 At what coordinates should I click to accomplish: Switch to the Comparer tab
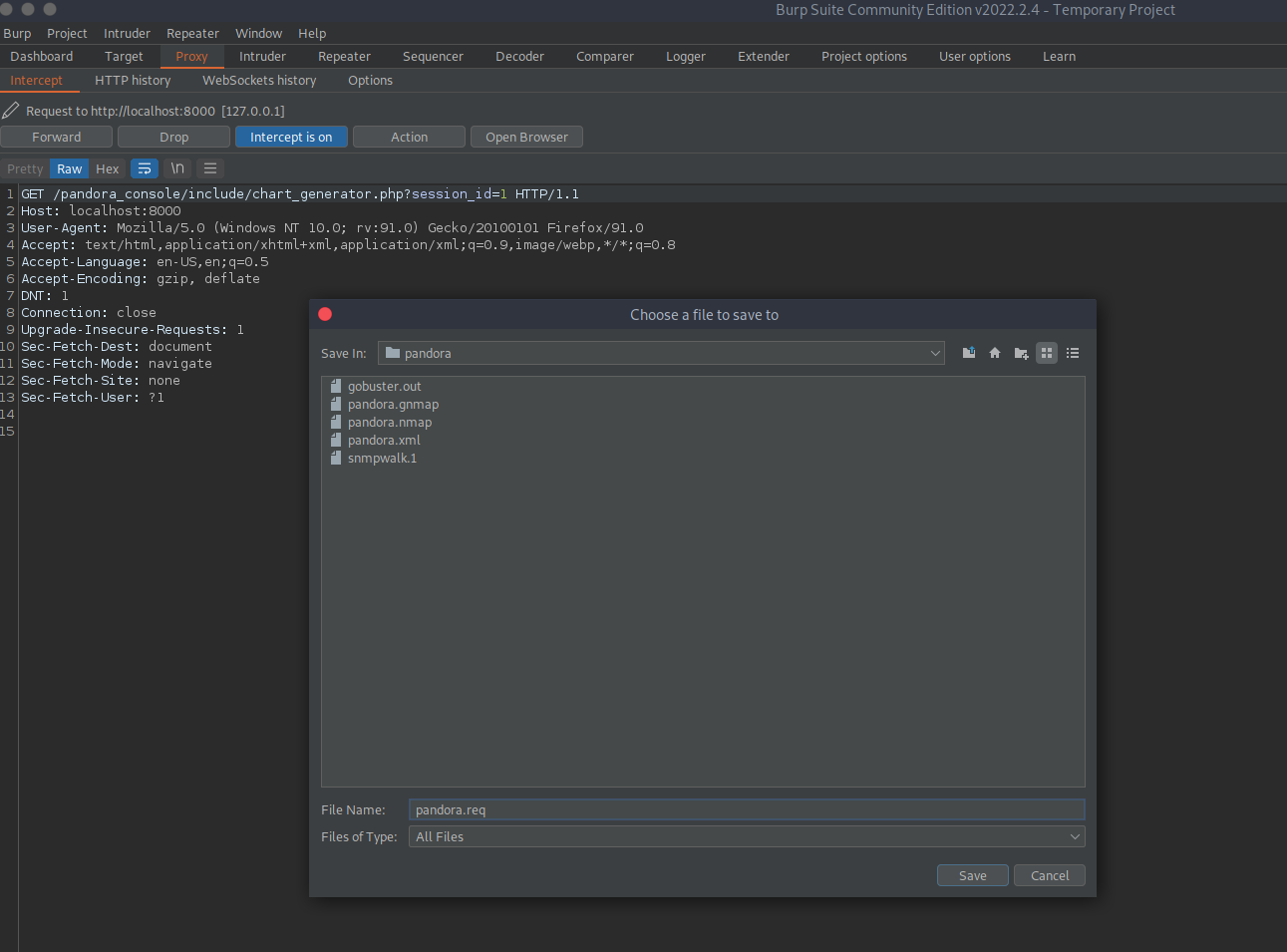pos(604,56)
